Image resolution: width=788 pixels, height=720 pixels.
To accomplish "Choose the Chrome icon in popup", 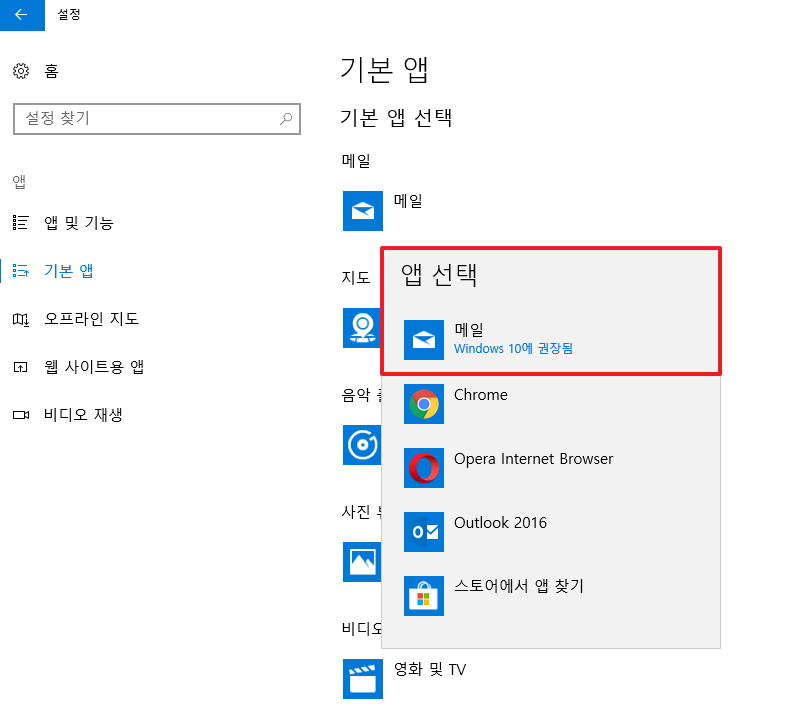I will click(424, 404).
